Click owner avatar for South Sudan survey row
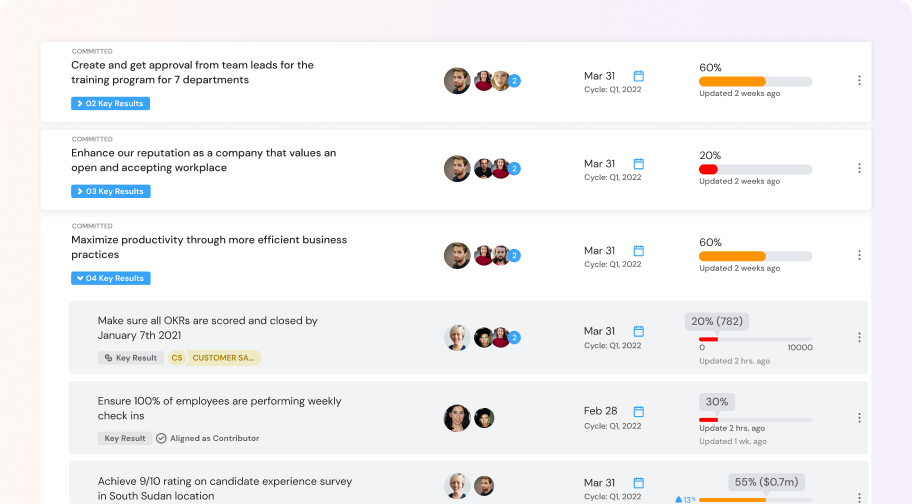This screenshot has height=504, width=912. pyautogui.click(x=457, y=486)
